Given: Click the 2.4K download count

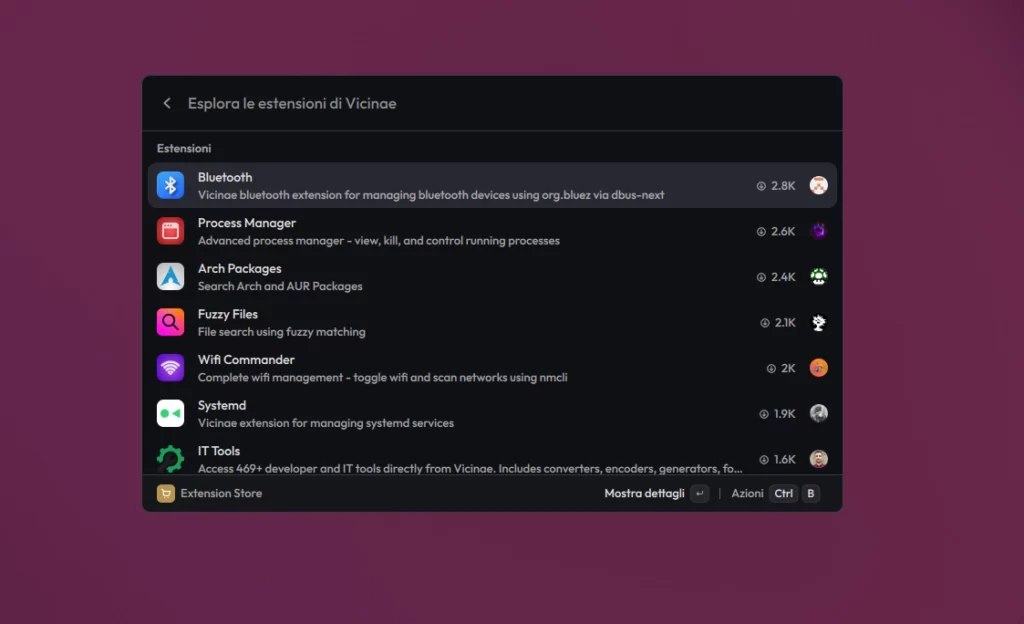Looking at the screenshot, I should click(783, 277).
